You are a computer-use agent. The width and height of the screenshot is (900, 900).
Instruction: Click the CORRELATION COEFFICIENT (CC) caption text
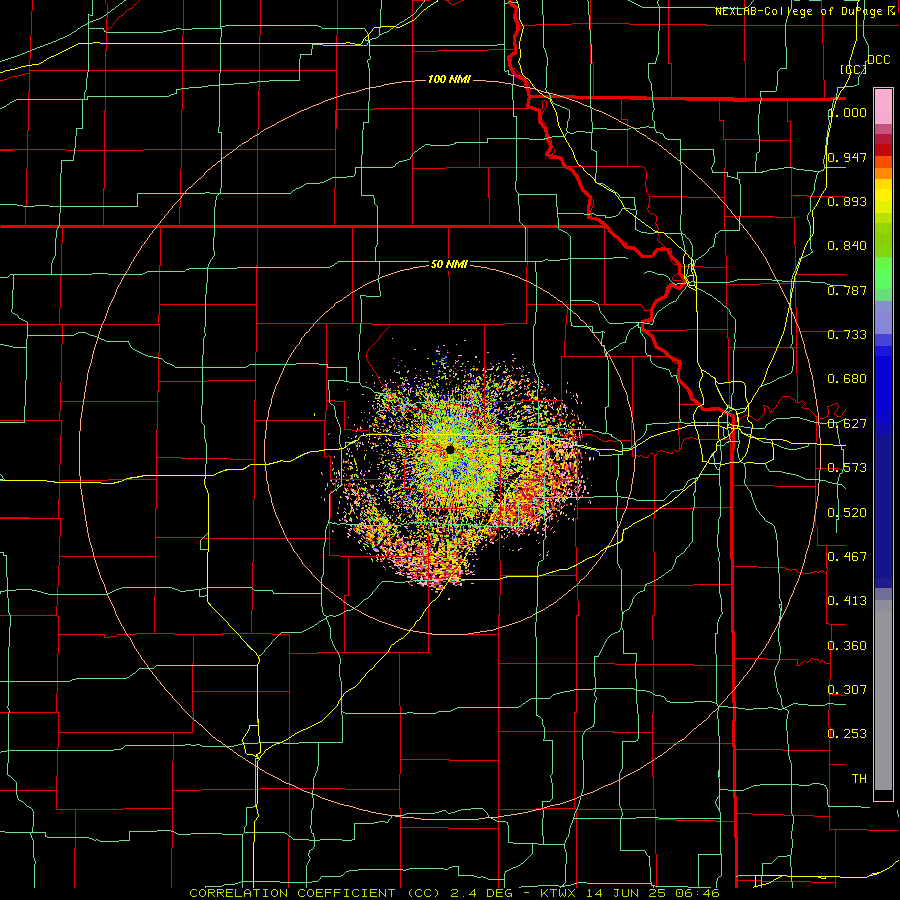(x=315, y=893)
